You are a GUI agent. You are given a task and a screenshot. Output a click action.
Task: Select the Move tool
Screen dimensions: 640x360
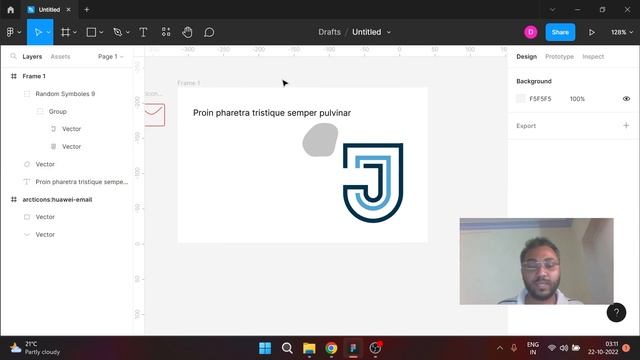click(38, 32)
